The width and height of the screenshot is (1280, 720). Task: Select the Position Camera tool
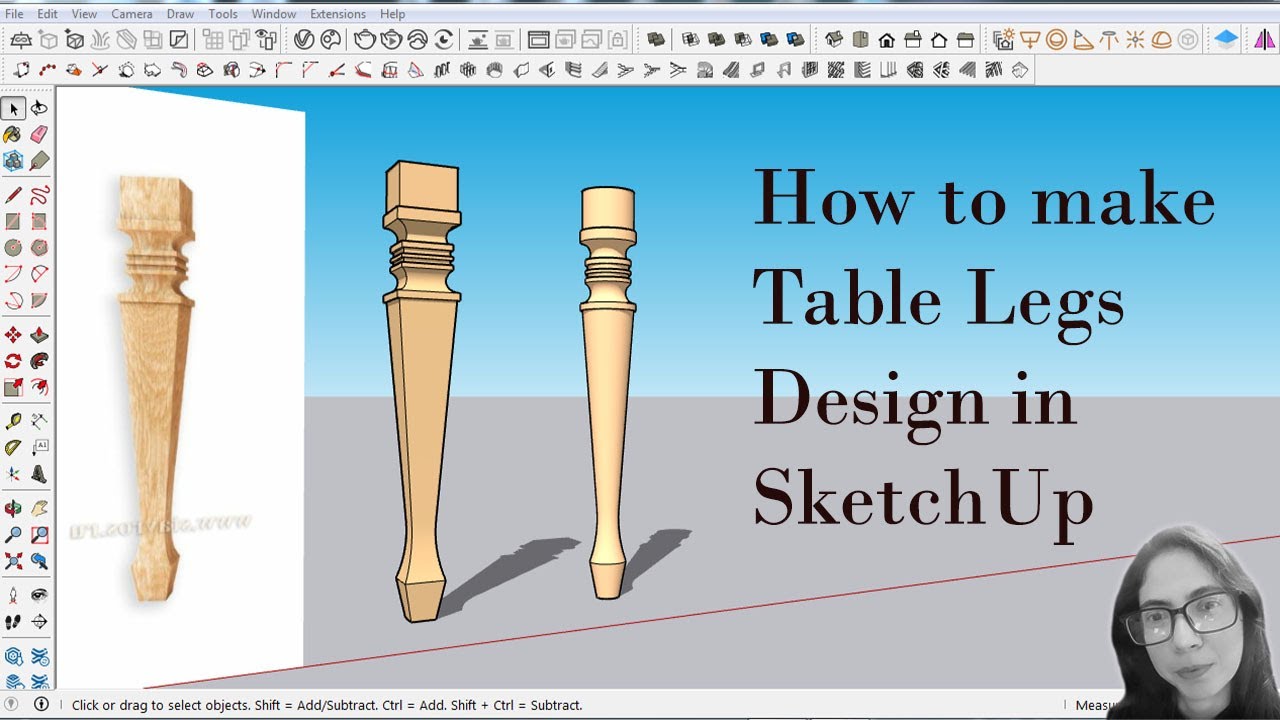[x=14, y=595]
